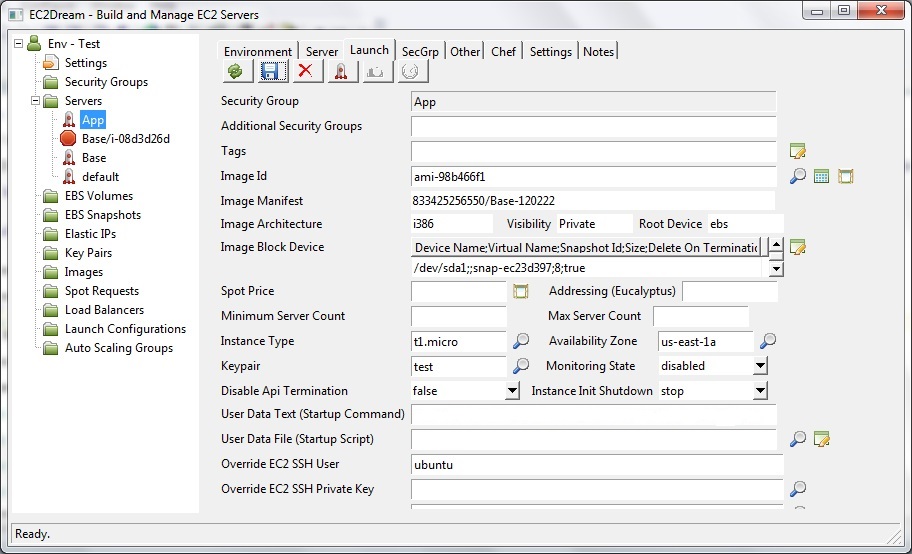Screen dimensions: 912x554
Task: Click the Minimum Server Count field
Action: 459,317
